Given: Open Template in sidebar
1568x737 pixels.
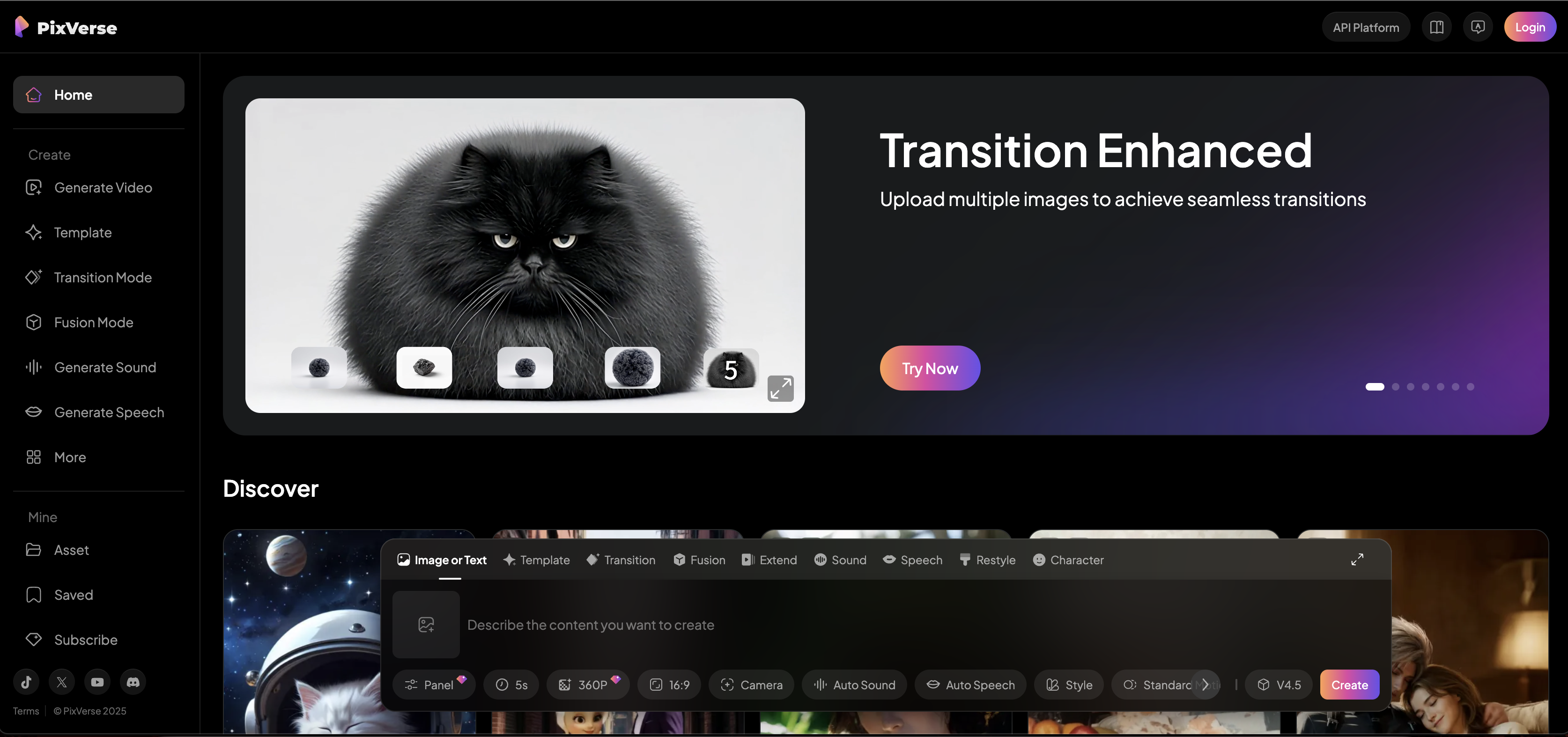Looking at the screenshot, I should click(99, 233).
